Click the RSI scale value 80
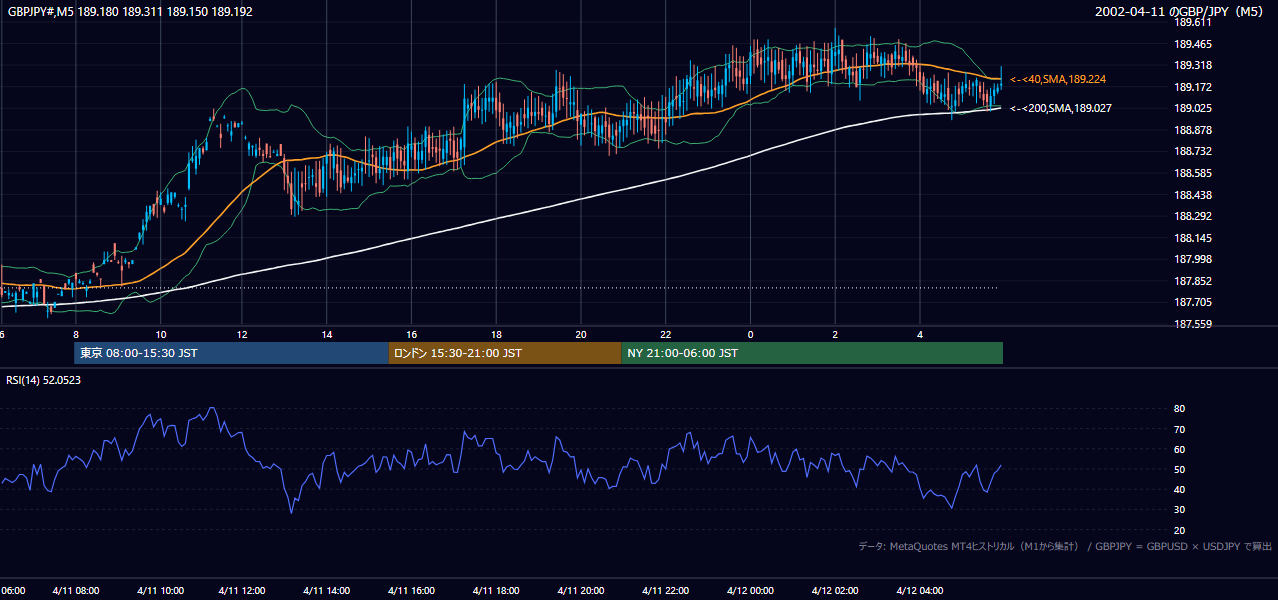The width and height of the screenshot is (1278, 600). (1180, 409)
